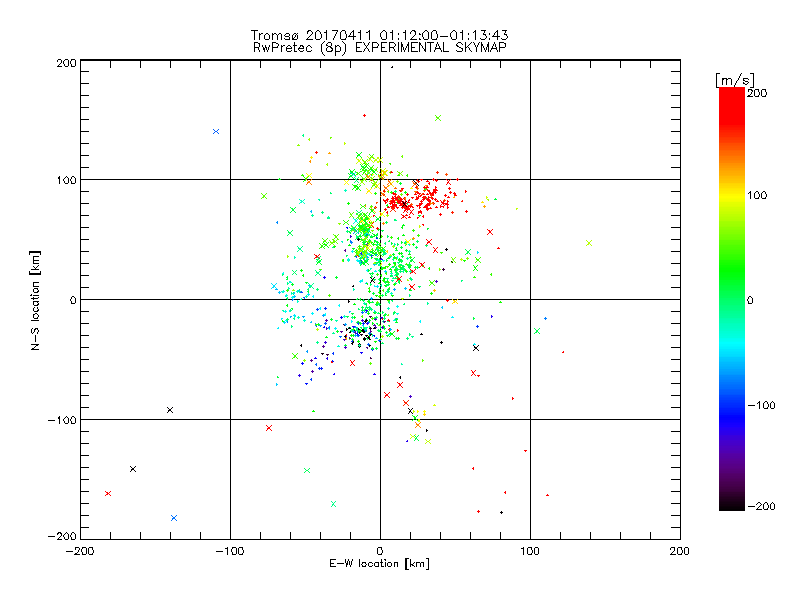800x600 pixels.
Task: Click the '100' tick label on the E-W axis
Action: tap(530, 551)
